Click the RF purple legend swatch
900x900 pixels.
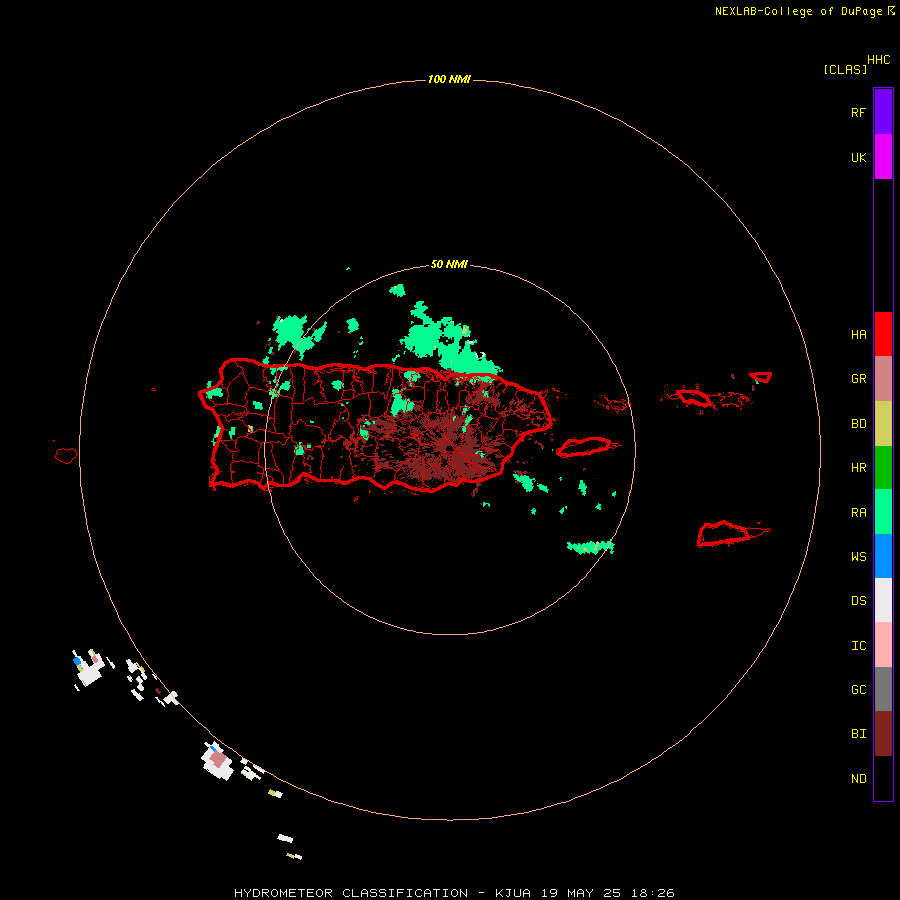883,112
